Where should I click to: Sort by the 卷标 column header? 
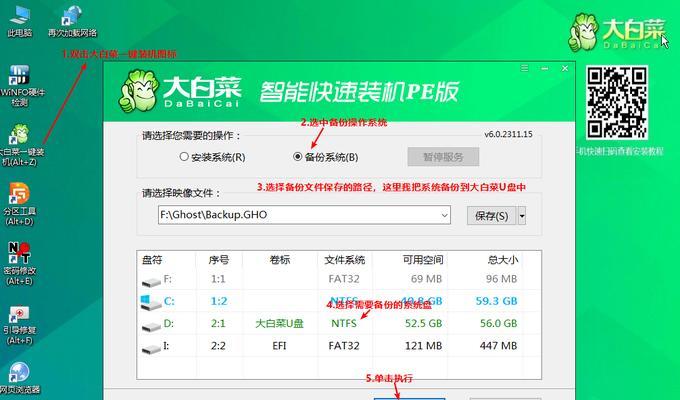pos(280,260)
